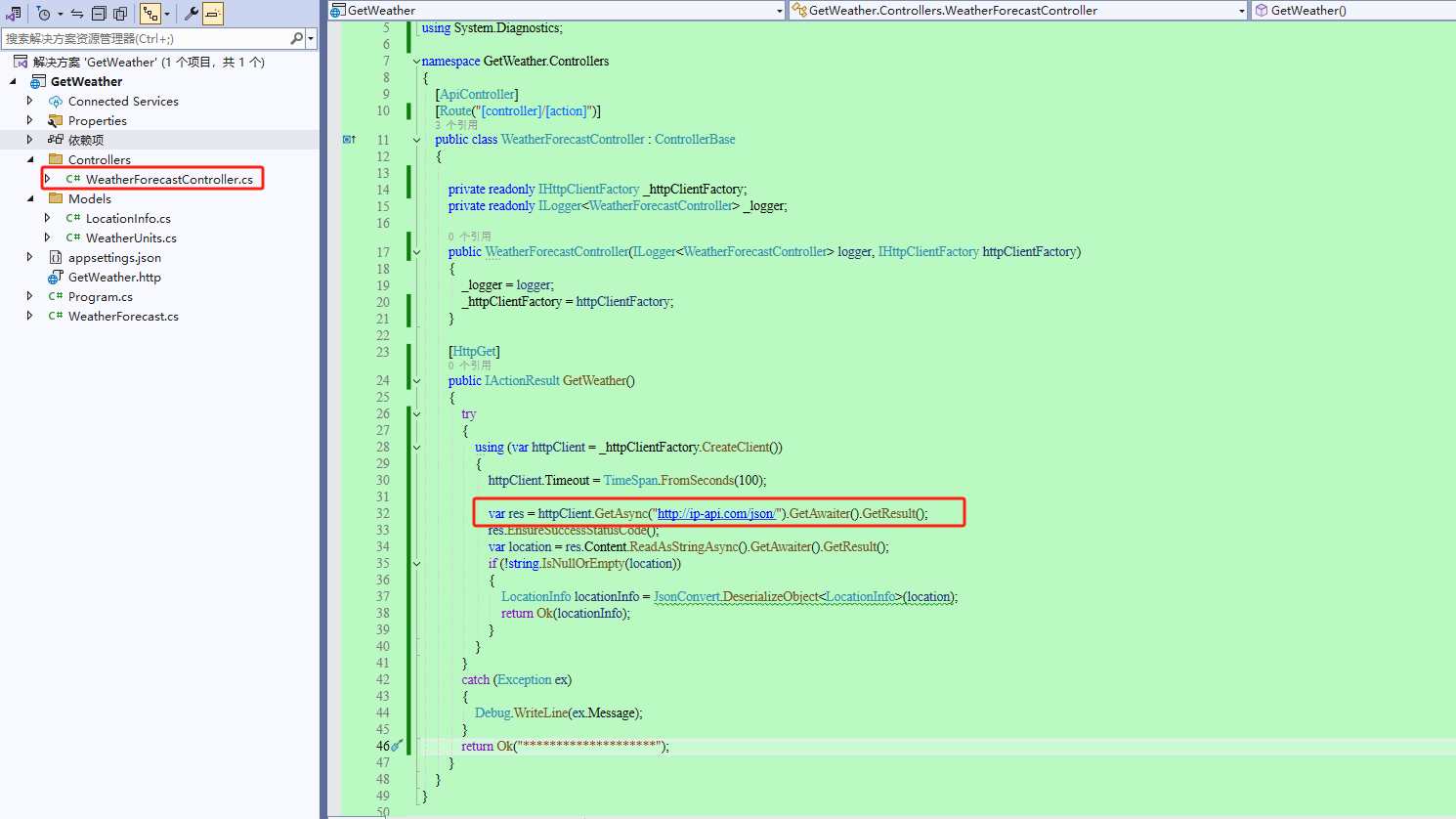Open LocationInfo.cs file
Viewport: 1456px width, 819px height.
coord(128,218)
